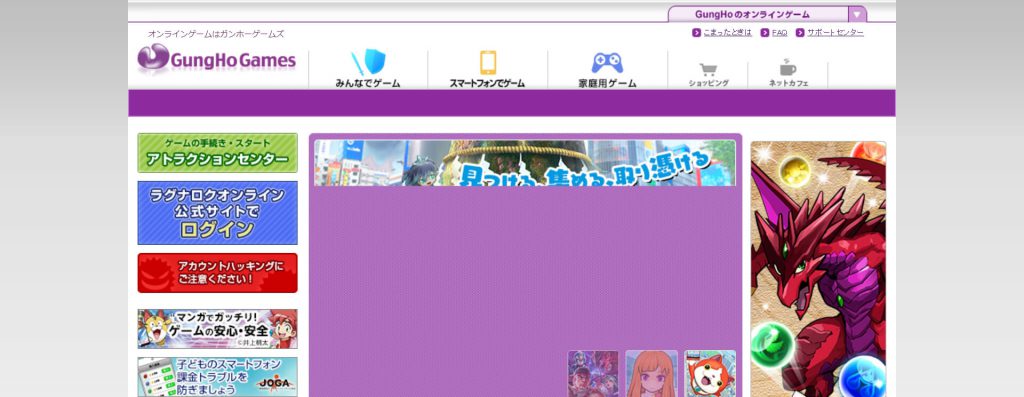The height and width of the screenshot is (397, 1024).
Task: Click the GungHo Games logo
Action: pyautogui.click(x=217, y=59)
